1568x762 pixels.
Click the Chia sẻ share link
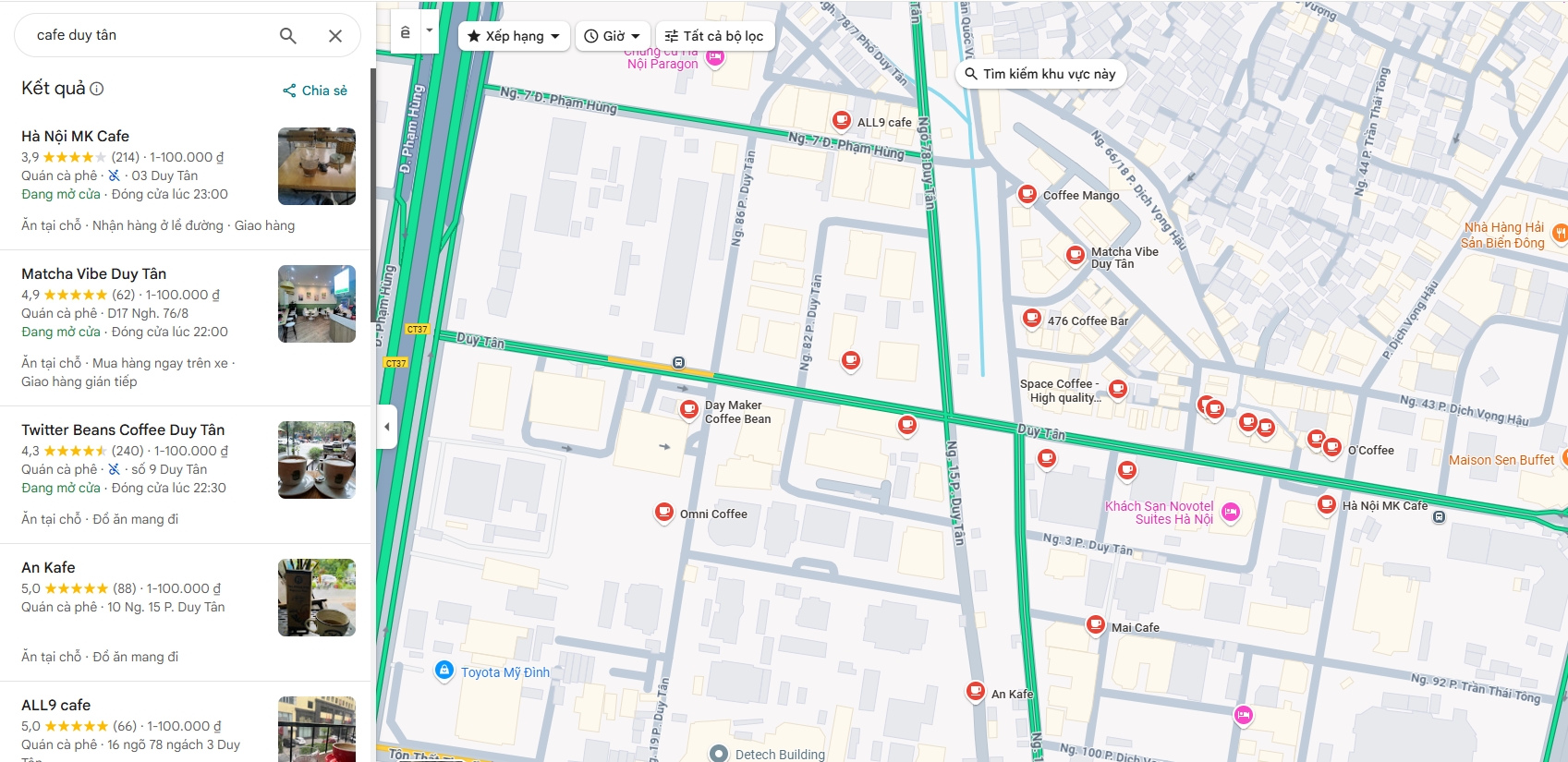[315, 91]
